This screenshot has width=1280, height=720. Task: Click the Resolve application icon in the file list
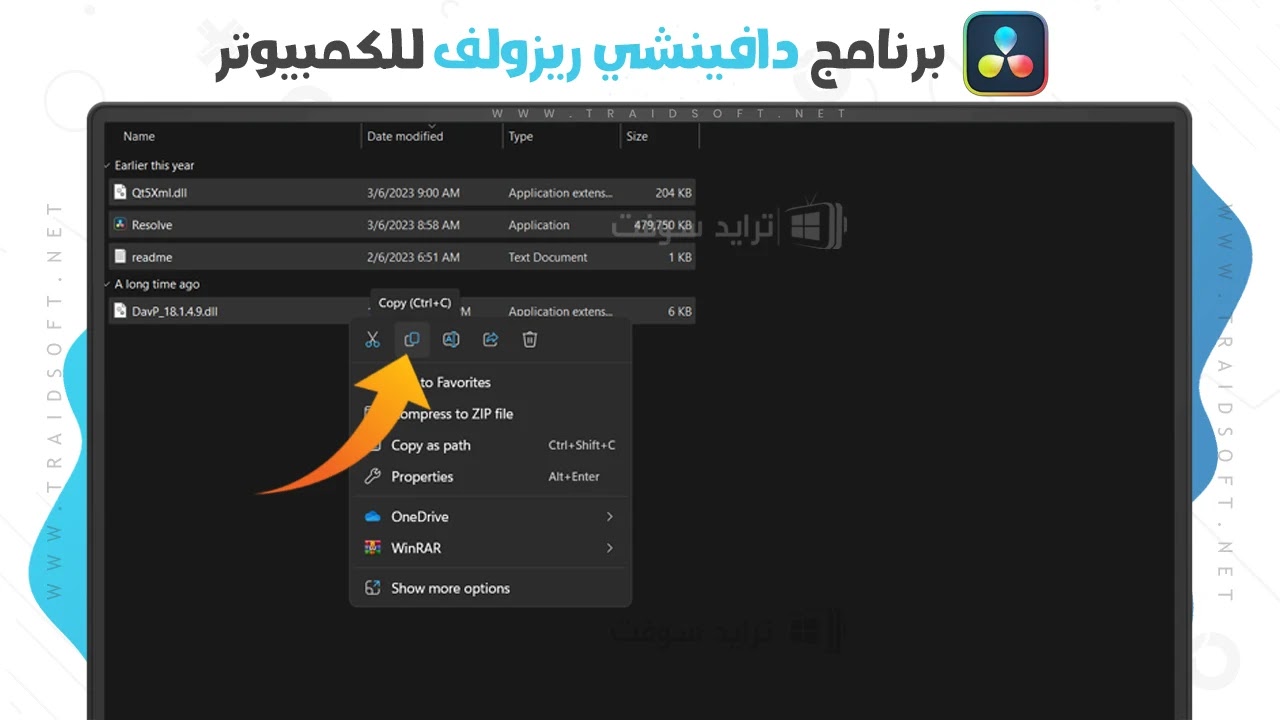point(119,224)
